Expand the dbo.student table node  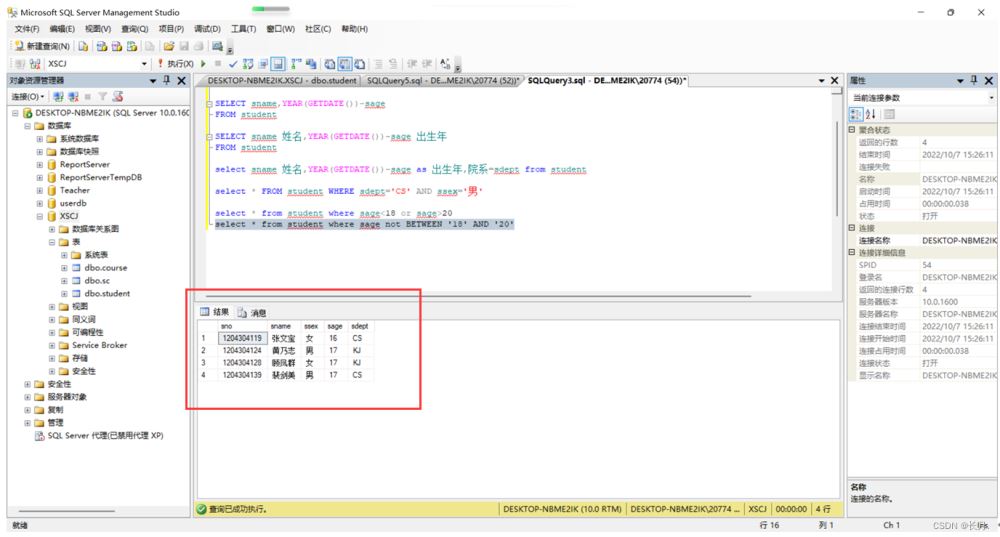click(64, 294)
